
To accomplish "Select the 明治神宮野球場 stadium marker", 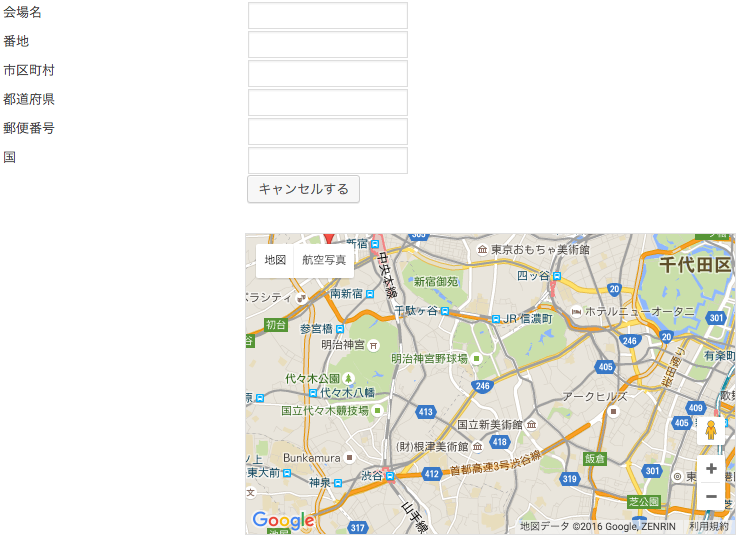I will pyautogui.click(x=476, y=358).
